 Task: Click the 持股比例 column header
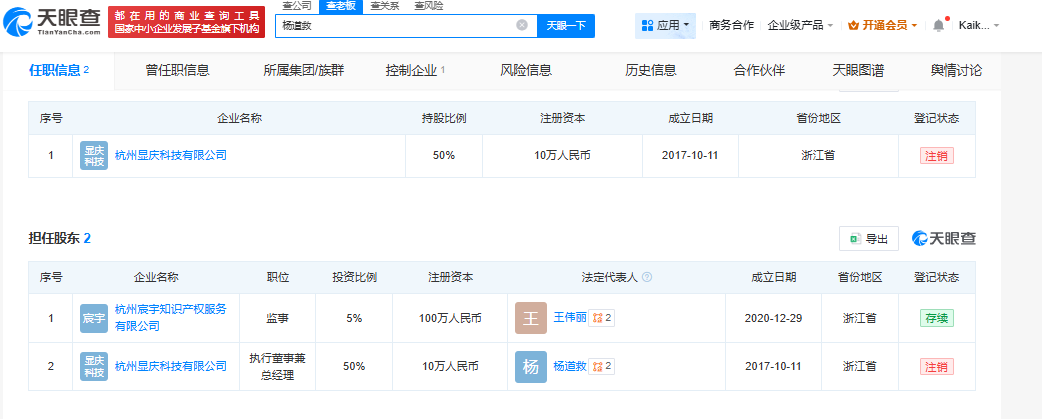(x=444, y=118)
